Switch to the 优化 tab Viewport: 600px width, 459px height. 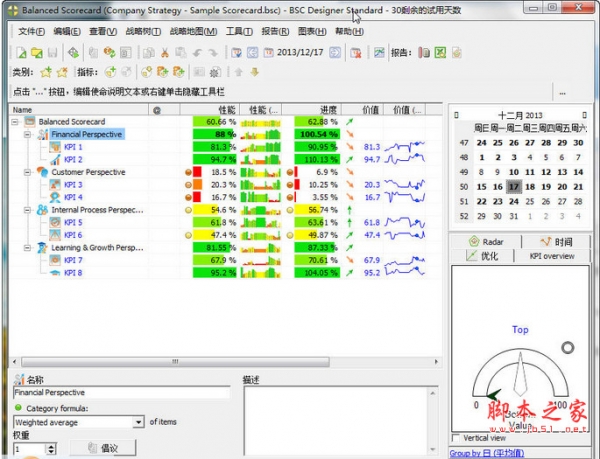coord(482,256)
